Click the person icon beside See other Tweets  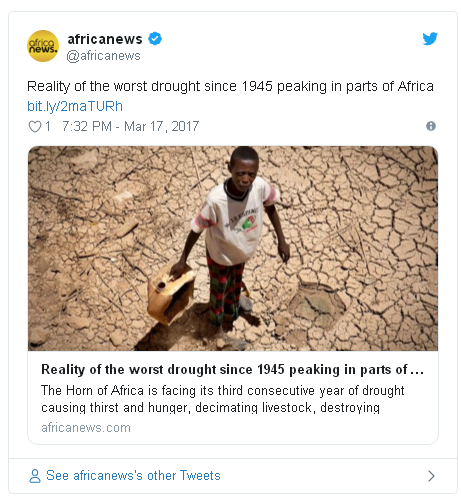point(35,476)
